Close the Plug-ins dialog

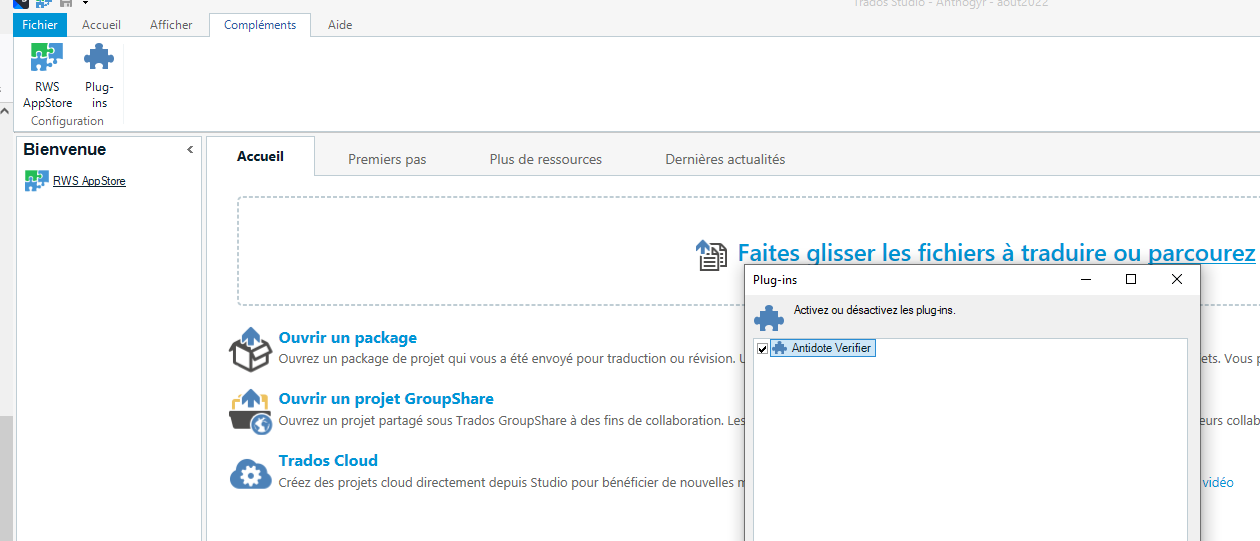pyautogui.click(x=1177, y=280)
